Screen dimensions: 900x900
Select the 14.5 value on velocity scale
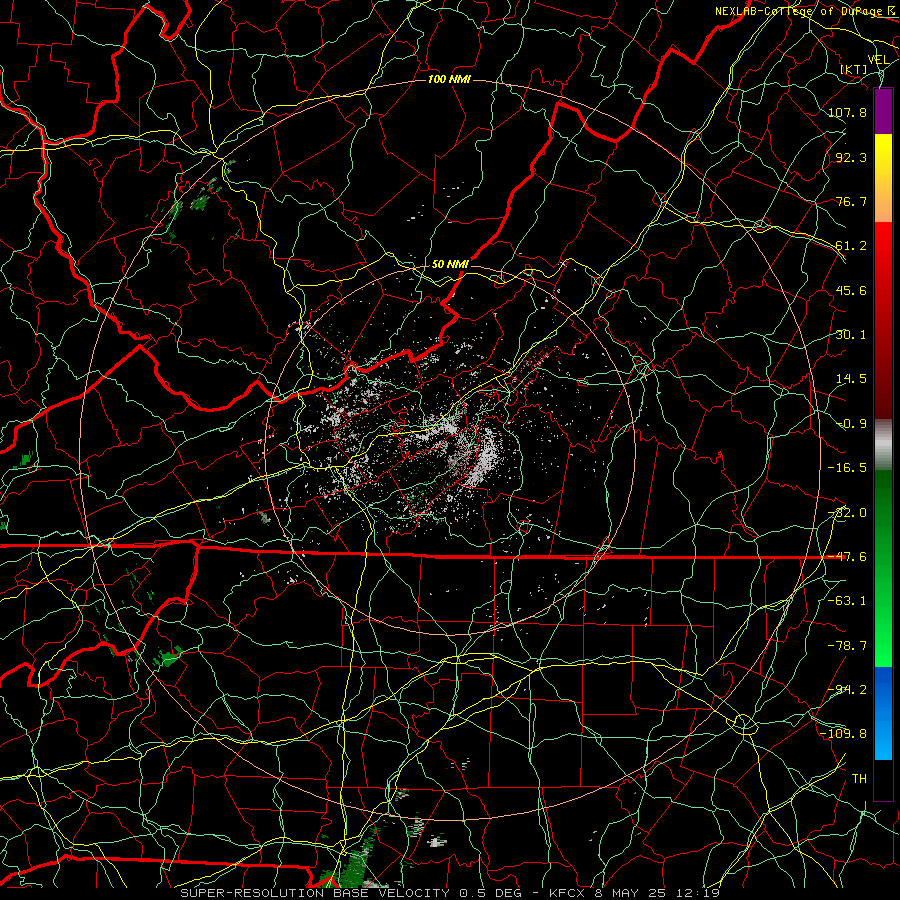tap(851, 379)
